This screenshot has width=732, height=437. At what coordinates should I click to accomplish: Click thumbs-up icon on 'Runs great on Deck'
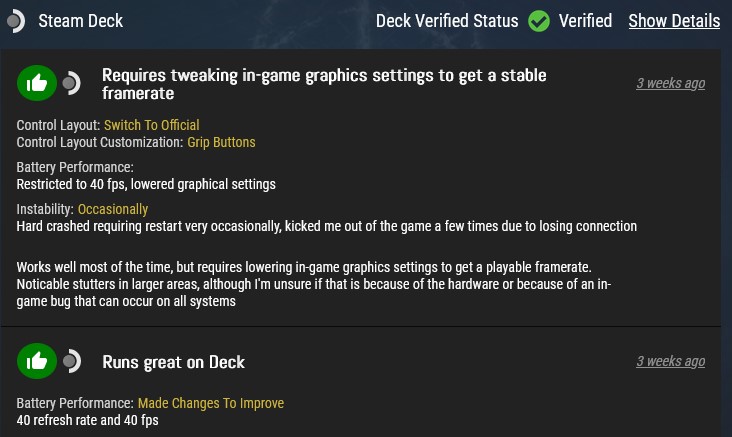[x=37, y=361]
